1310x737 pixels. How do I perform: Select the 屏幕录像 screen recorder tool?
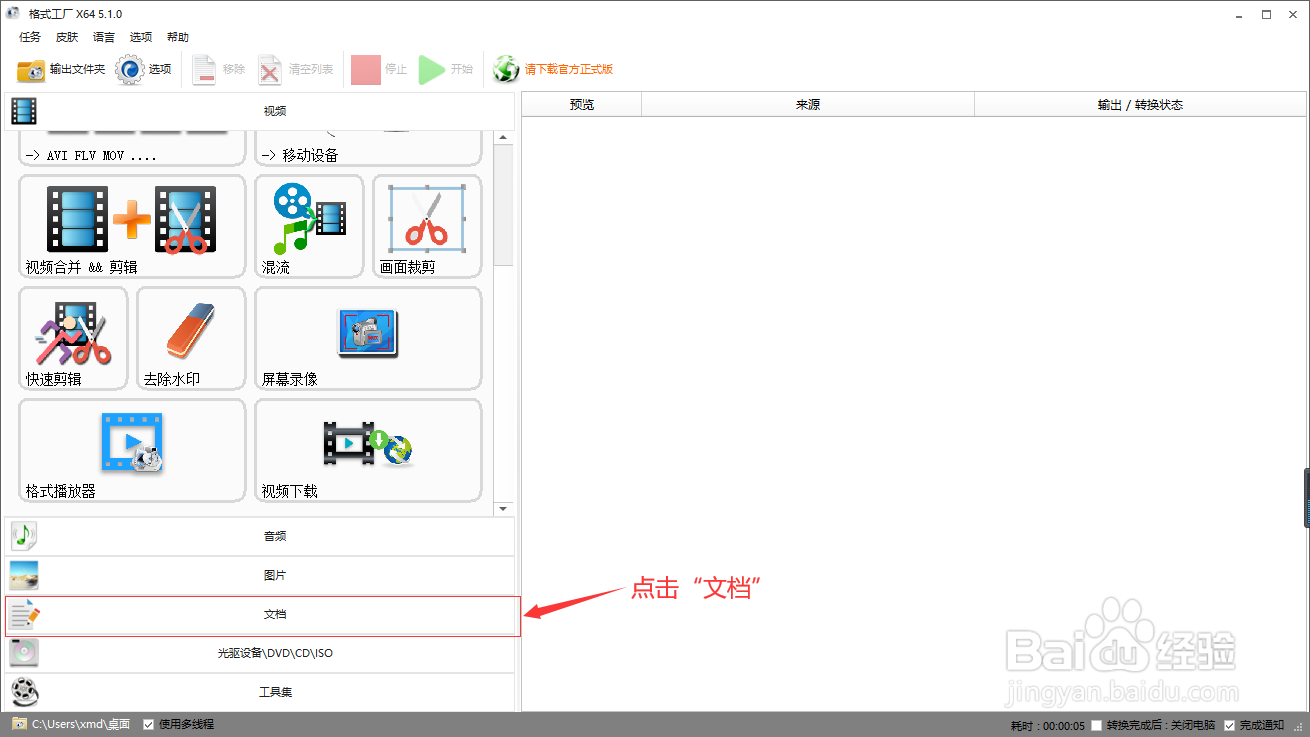click(x=368, y=338)
